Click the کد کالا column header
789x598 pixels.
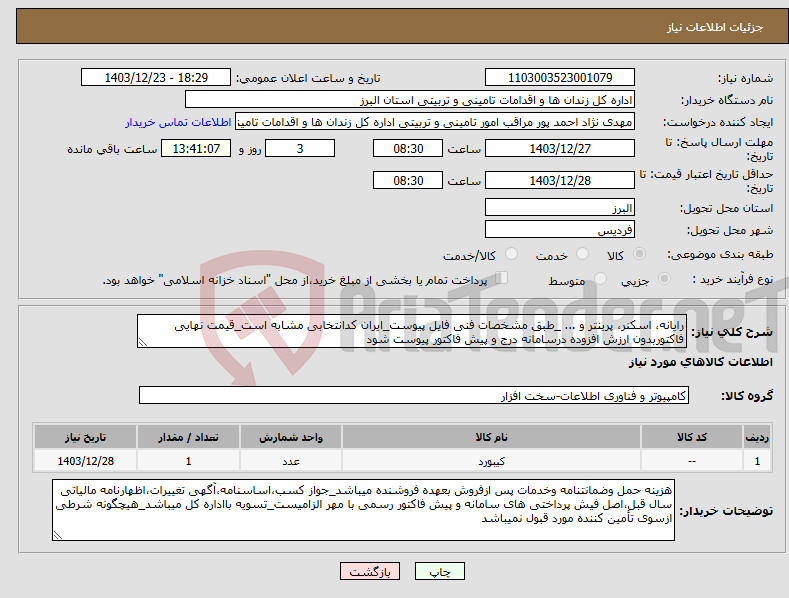[x=692, y=437]
